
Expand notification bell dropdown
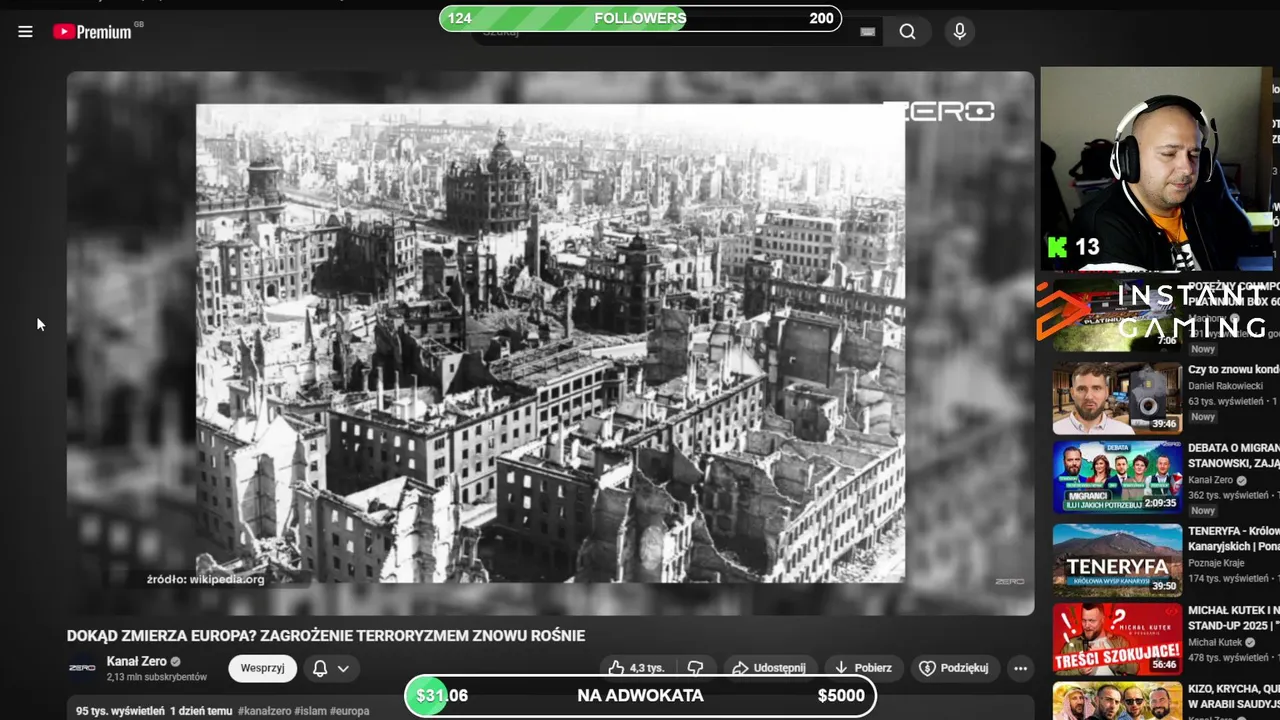[331, 668]
